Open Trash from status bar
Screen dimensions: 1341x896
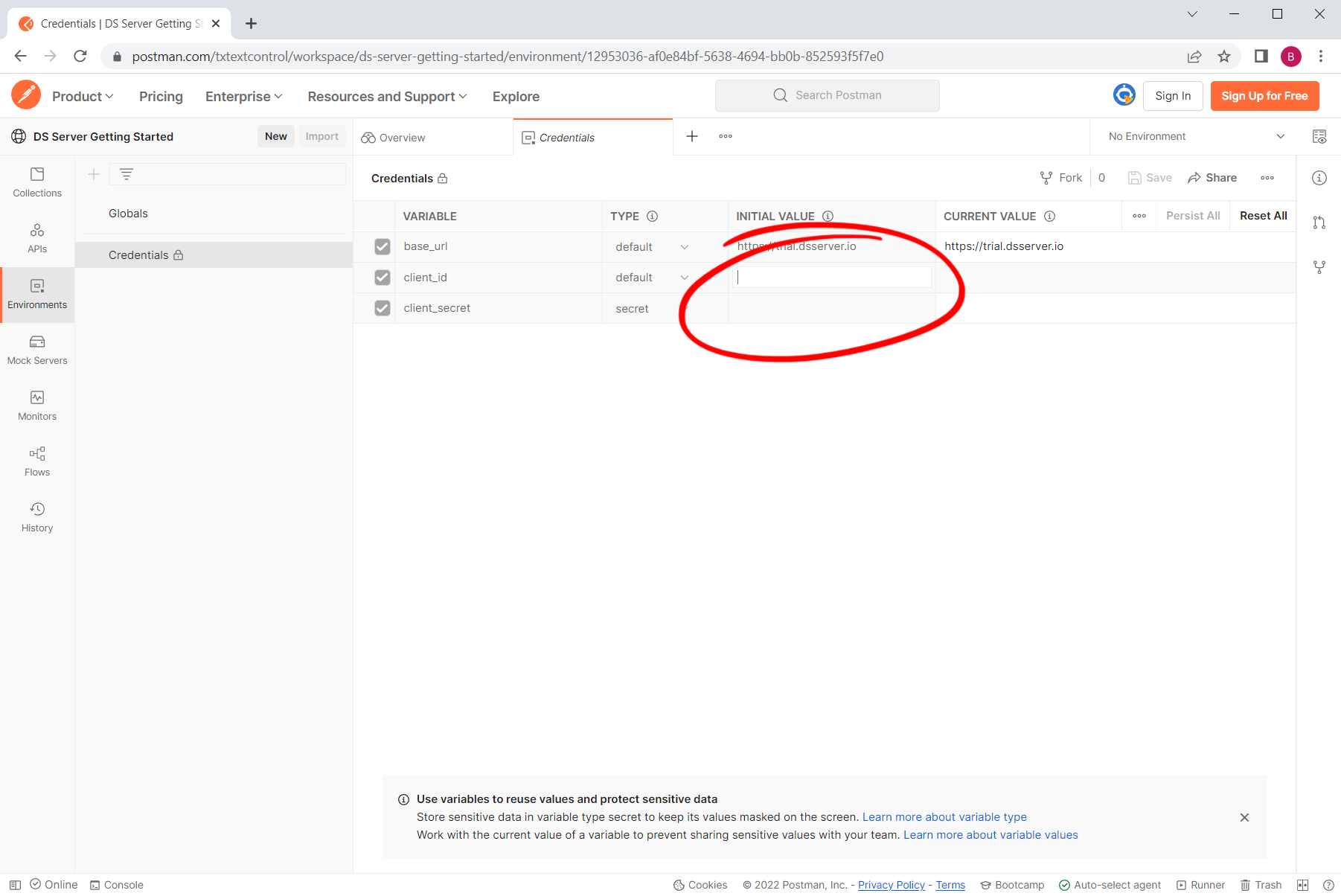1261,885
